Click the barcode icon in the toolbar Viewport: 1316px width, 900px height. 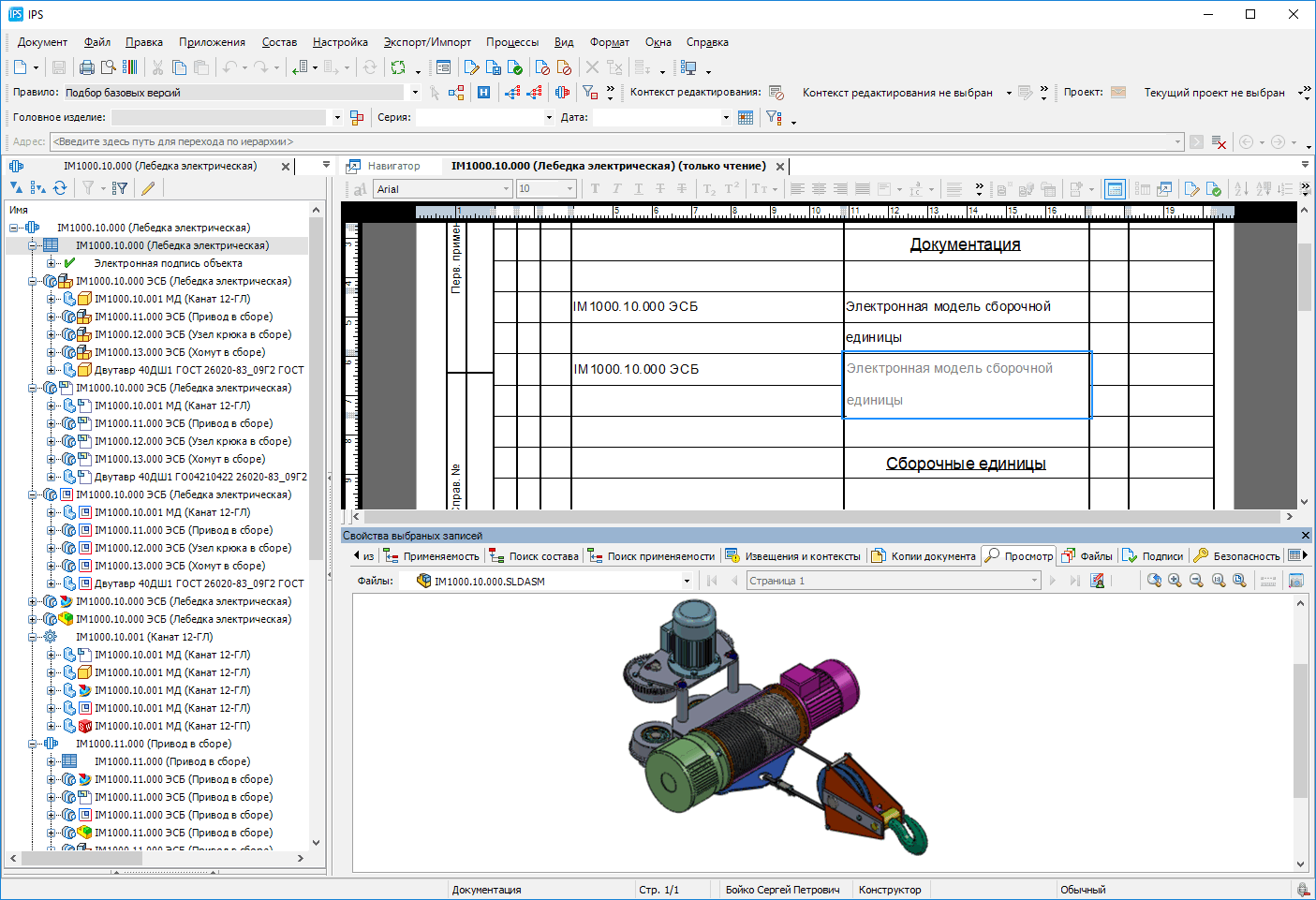coord(130,67)
